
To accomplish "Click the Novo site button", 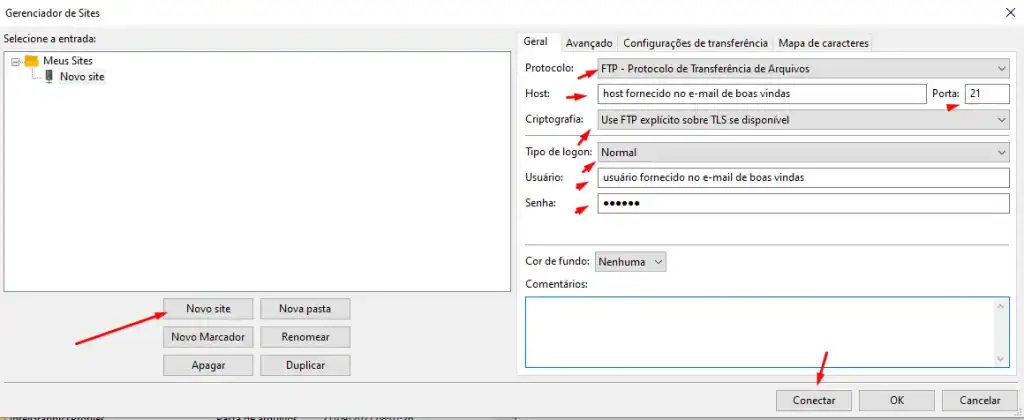I will click(x=208, y=308).
